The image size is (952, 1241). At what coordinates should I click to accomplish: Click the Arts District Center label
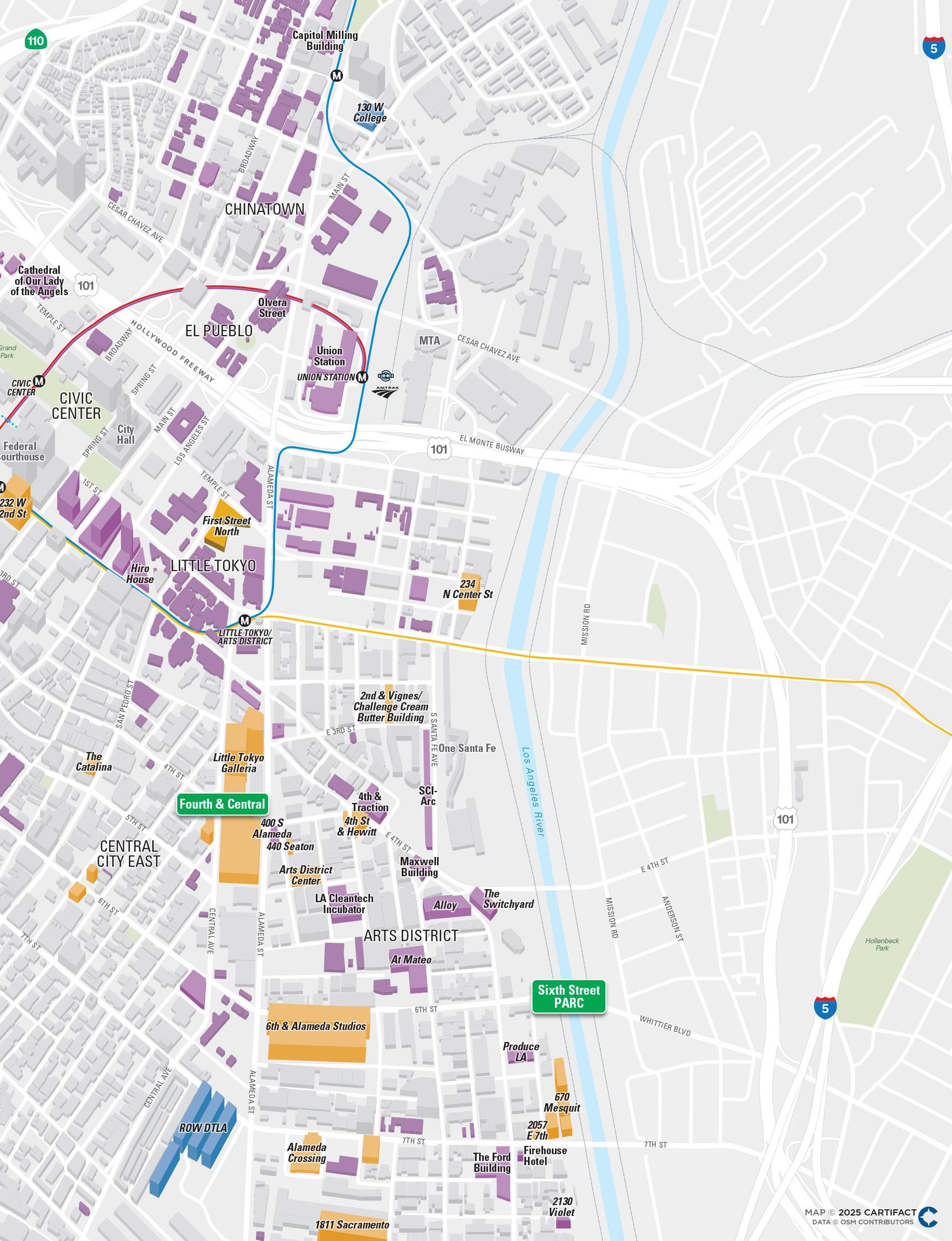[x=306, y=876]
